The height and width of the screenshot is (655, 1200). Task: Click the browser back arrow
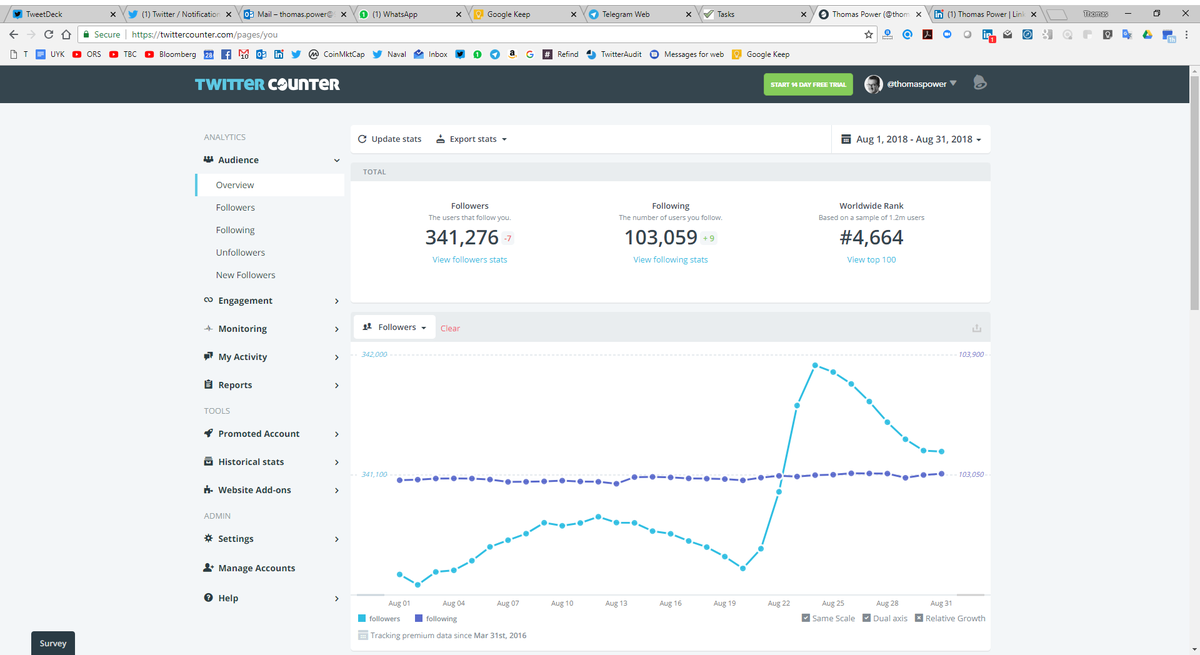click(12, 34)
